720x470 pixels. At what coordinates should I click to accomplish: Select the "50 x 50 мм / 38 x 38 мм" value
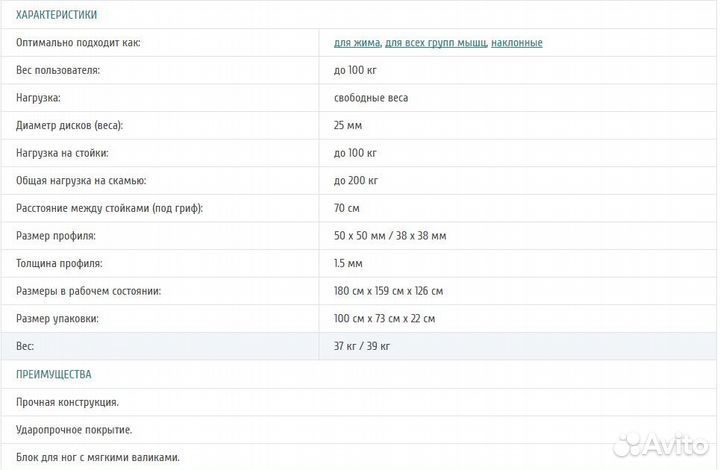390,236
